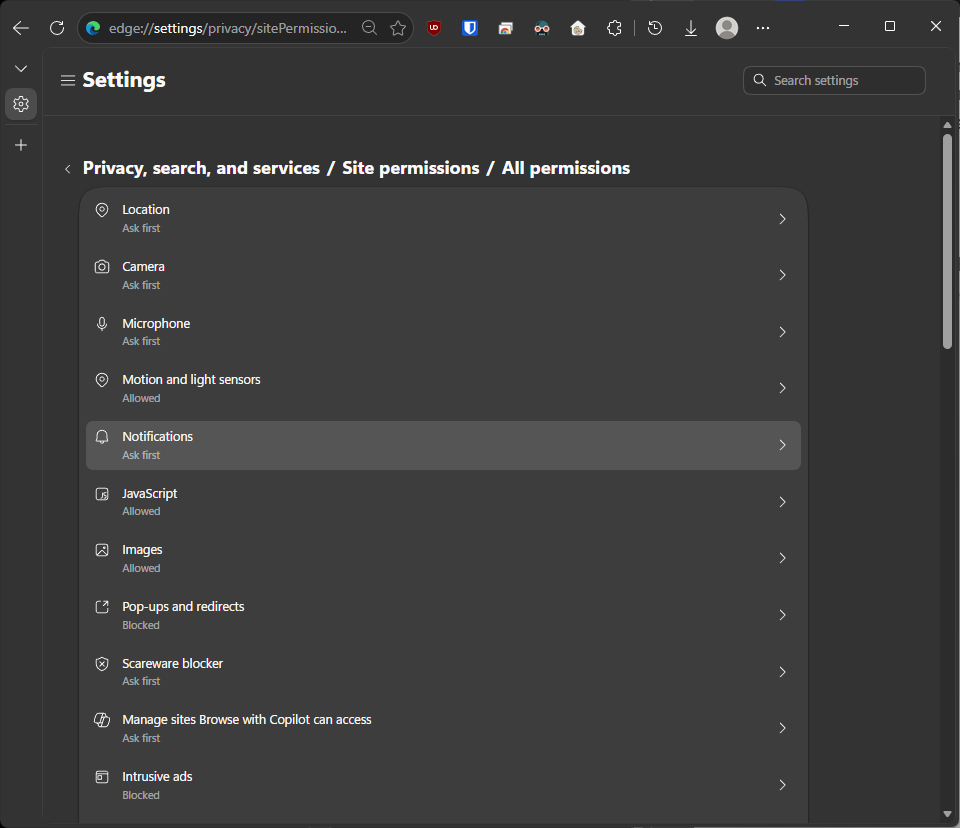
Task: Click the Search settings field
Action: (834, 80)
